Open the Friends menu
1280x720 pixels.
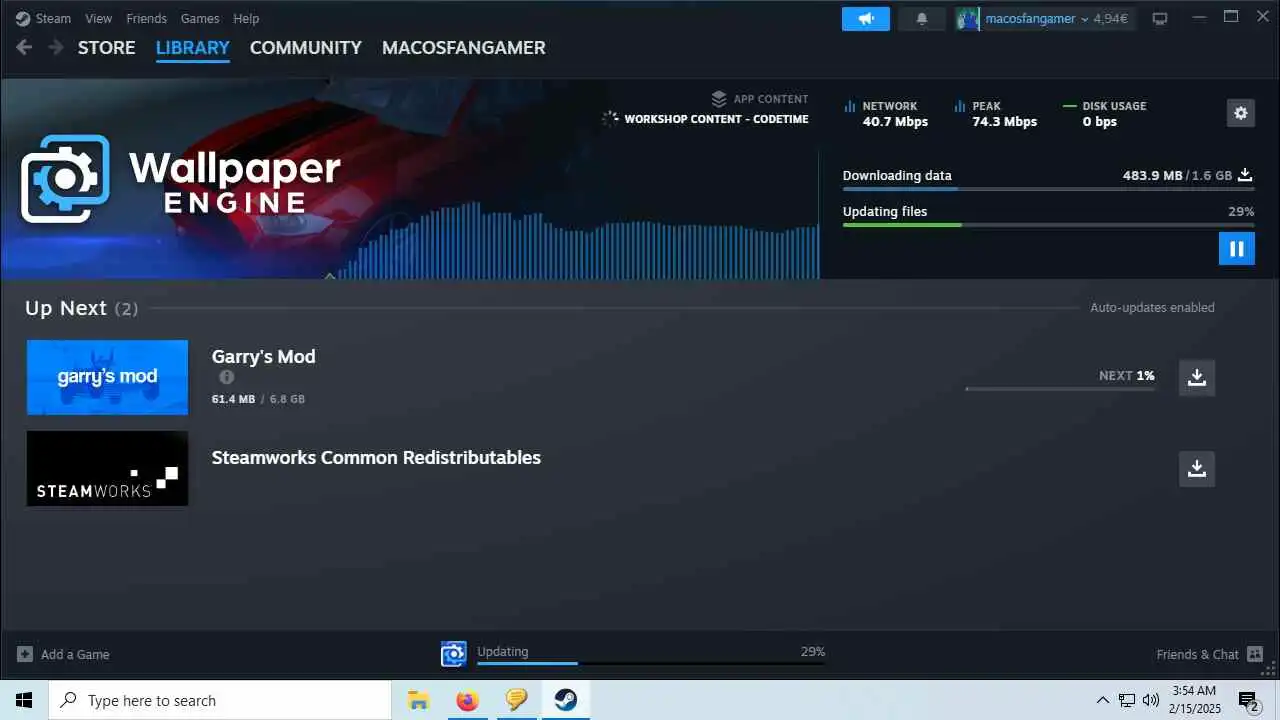[x=147, y=18]
